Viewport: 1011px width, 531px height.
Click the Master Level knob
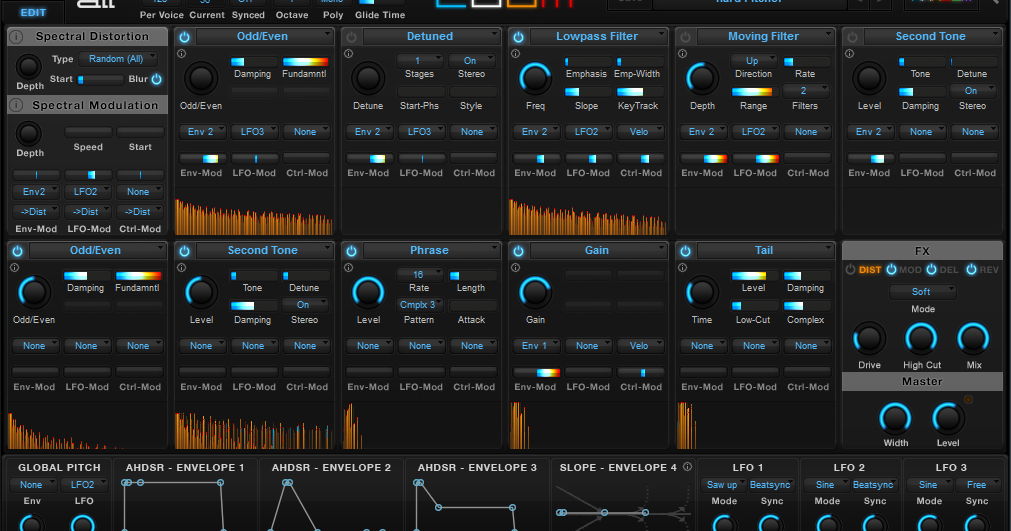point(948,419)
